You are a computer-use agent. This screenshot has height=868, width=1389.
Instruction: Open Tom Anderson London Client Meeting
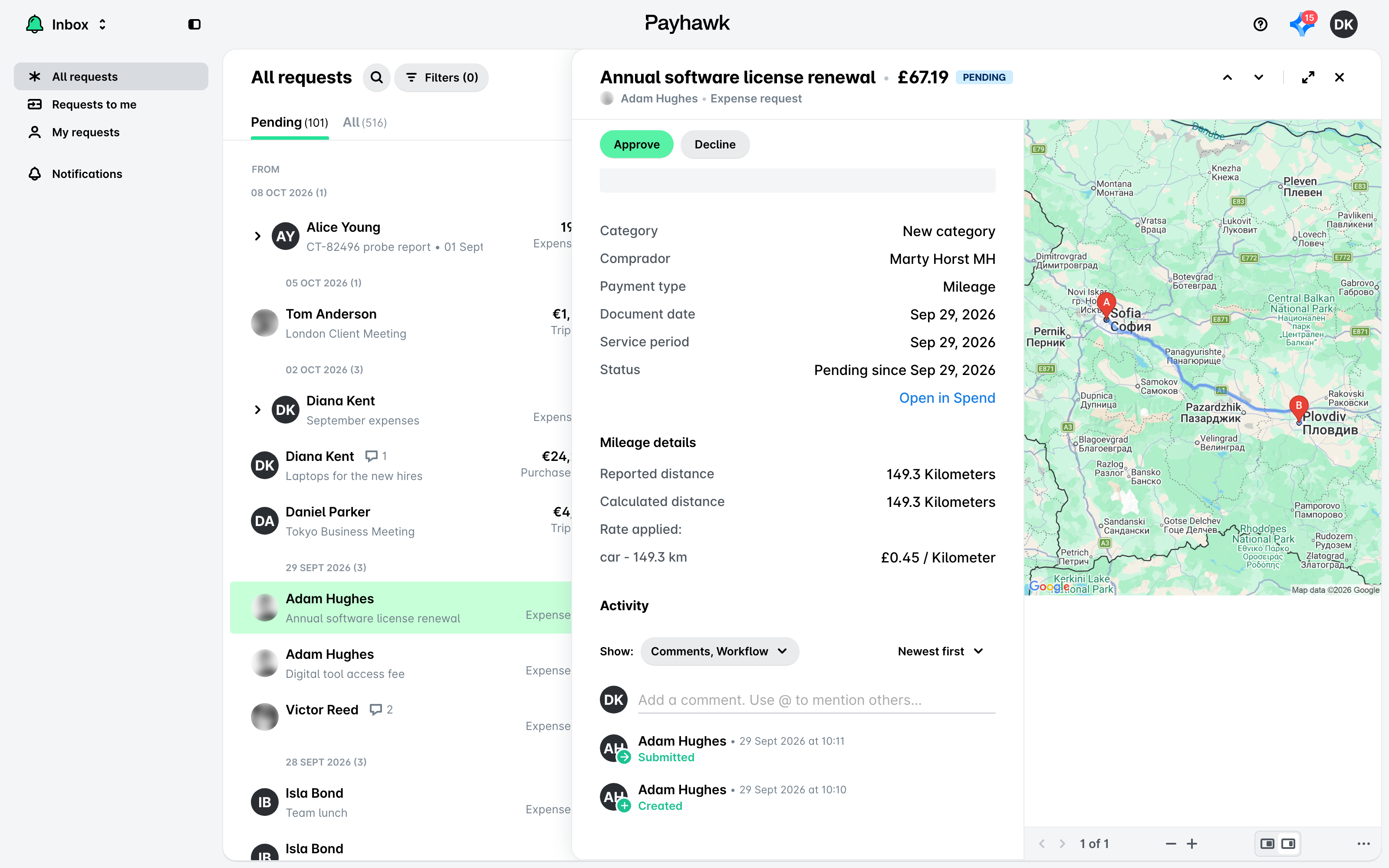pyautogui.click(x=401, y=323)
